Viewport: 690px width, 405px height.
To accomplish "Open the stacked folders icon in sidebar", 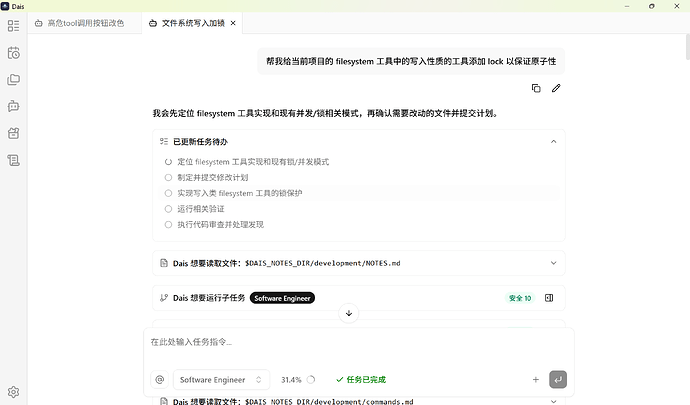I will point(14,80).
